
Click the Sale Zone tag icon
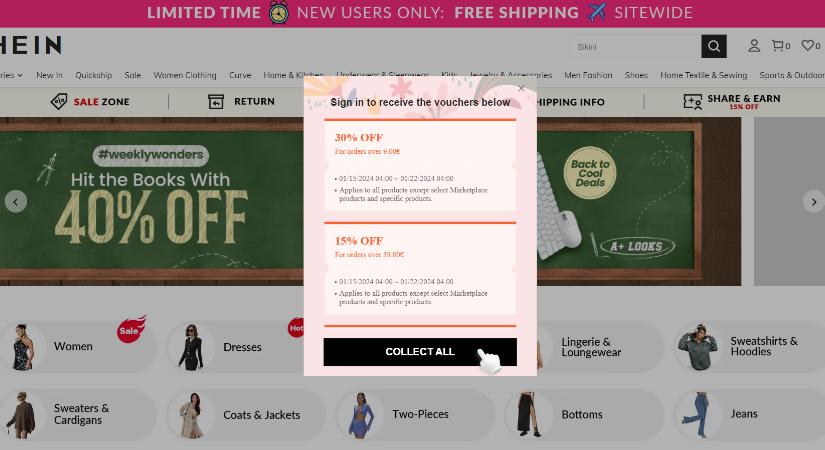58,101
